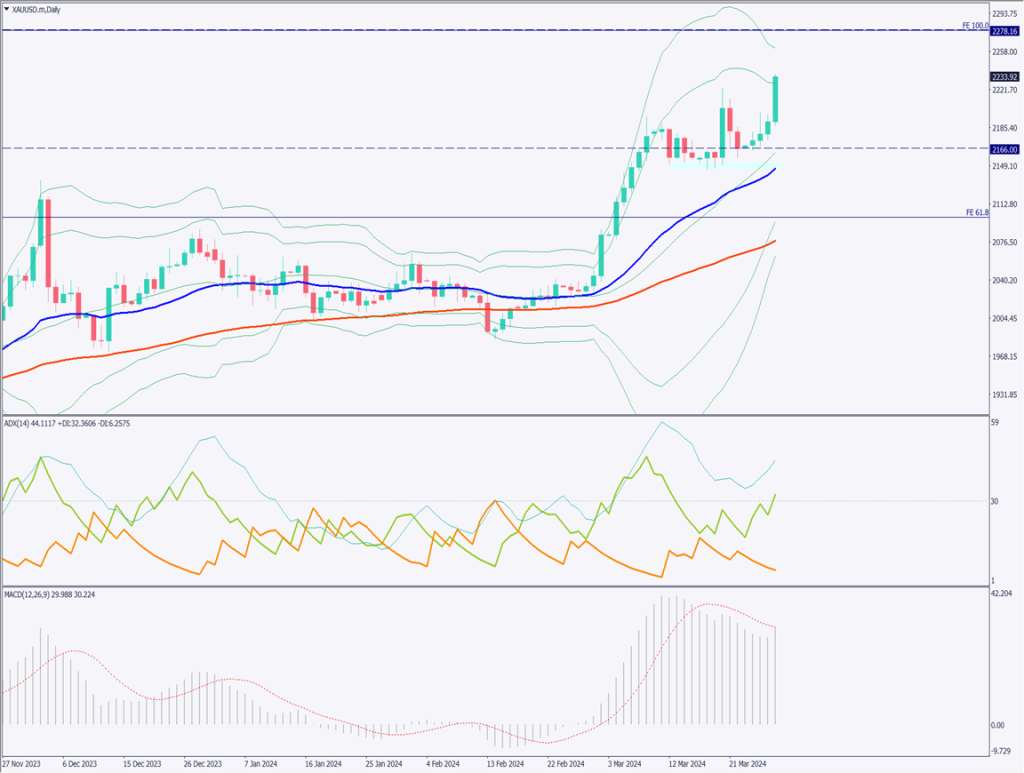Click the triangle arrow beside XAUUSD.m,Daily
Screen dimensions: 1024x773
click(x=7, y=8)
